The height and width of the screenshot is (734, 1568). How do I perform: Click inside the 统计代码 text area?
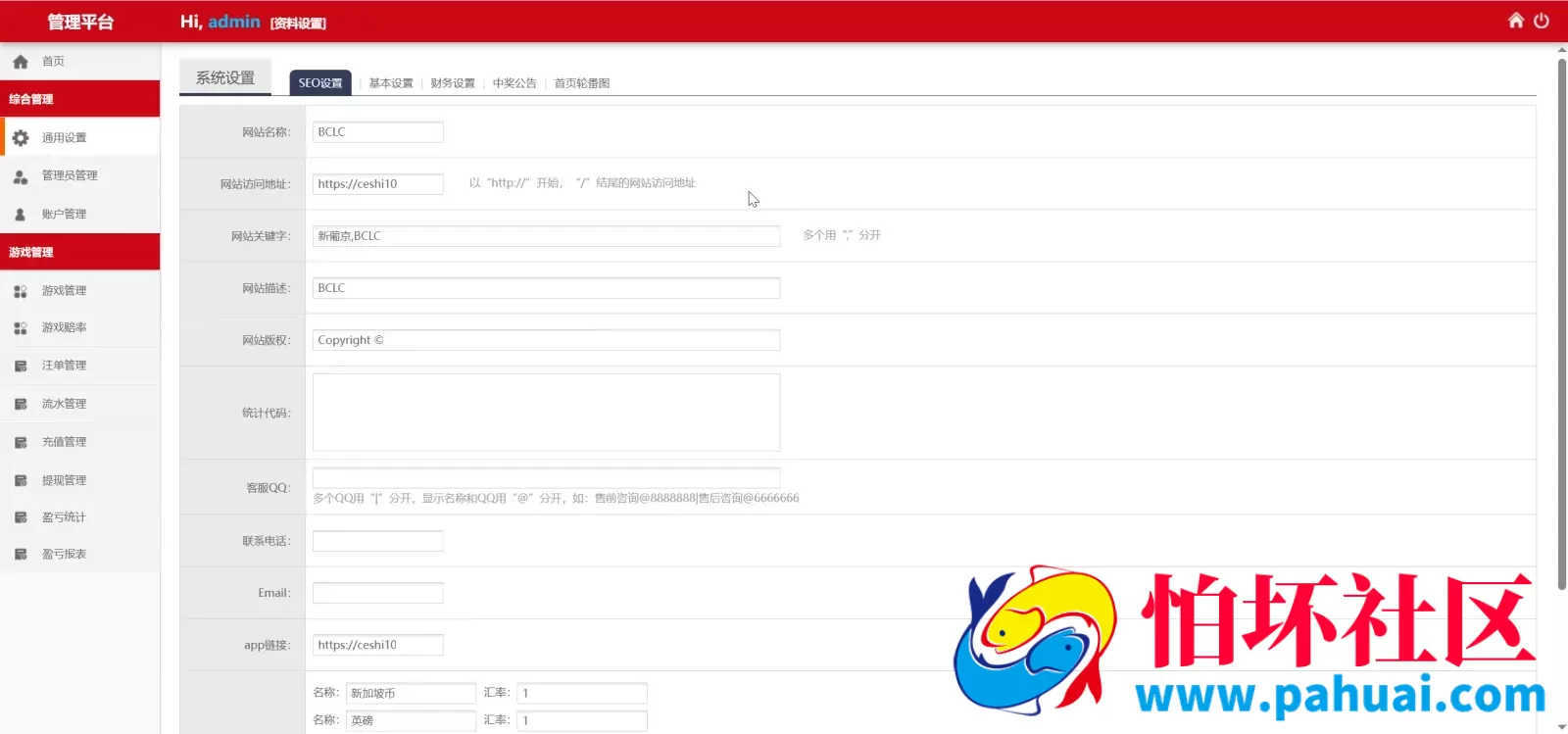pos(547,413)
